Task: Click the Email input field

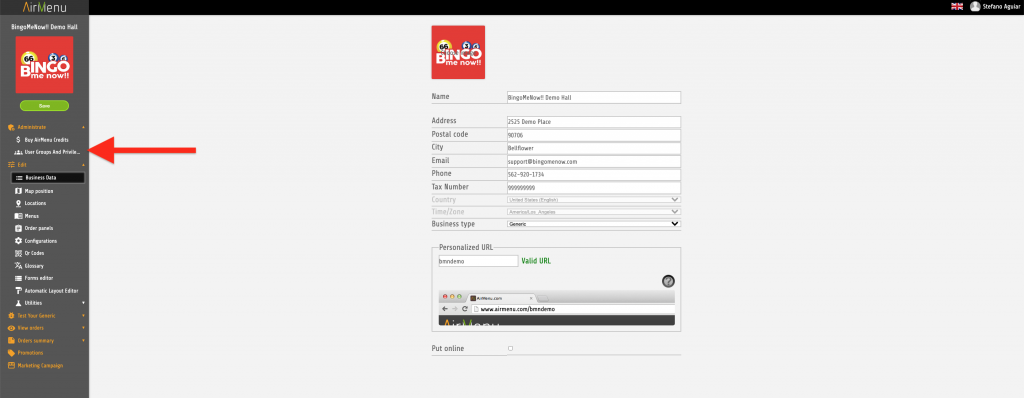Action: click(594, 161)
